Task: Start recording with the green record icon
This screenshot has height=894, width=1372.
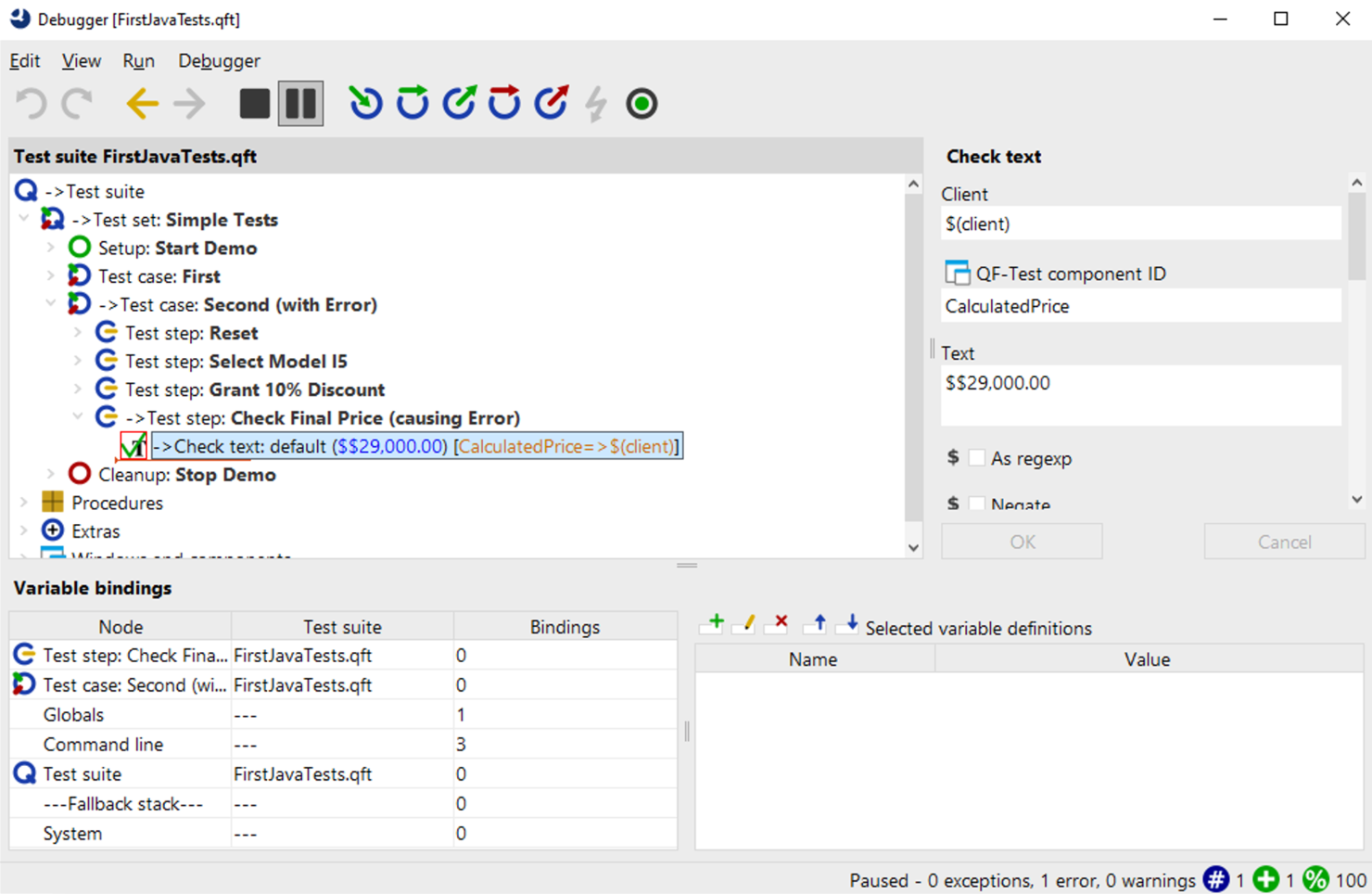Action: pyautogui.click(x=642, y=103)
